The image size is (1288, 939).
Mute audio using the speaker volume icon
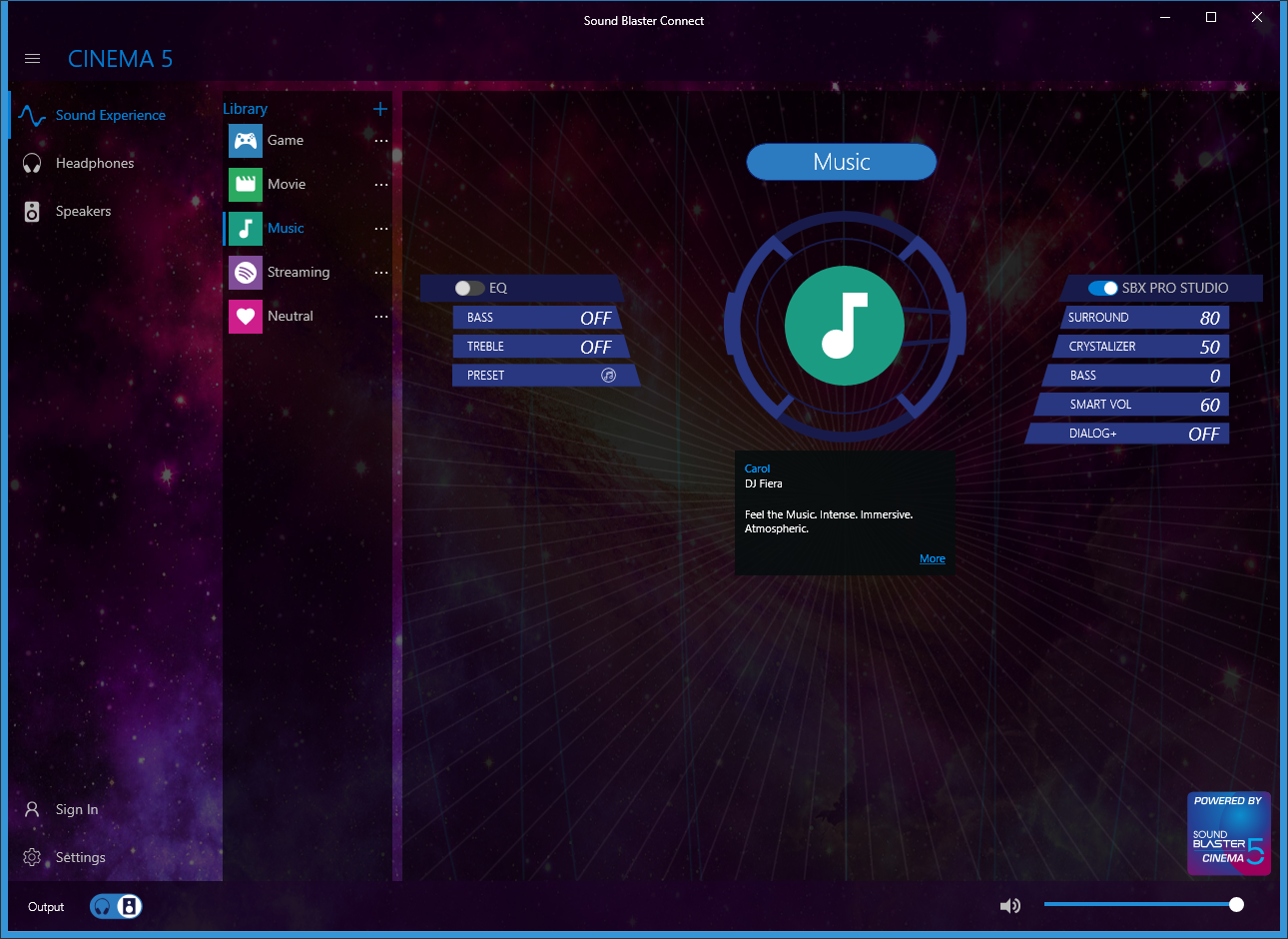[x=1010, y=906]
